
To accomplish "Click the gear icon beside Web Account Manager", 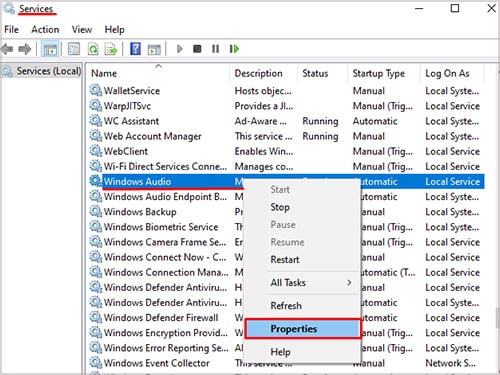I will tap(96, 136).
